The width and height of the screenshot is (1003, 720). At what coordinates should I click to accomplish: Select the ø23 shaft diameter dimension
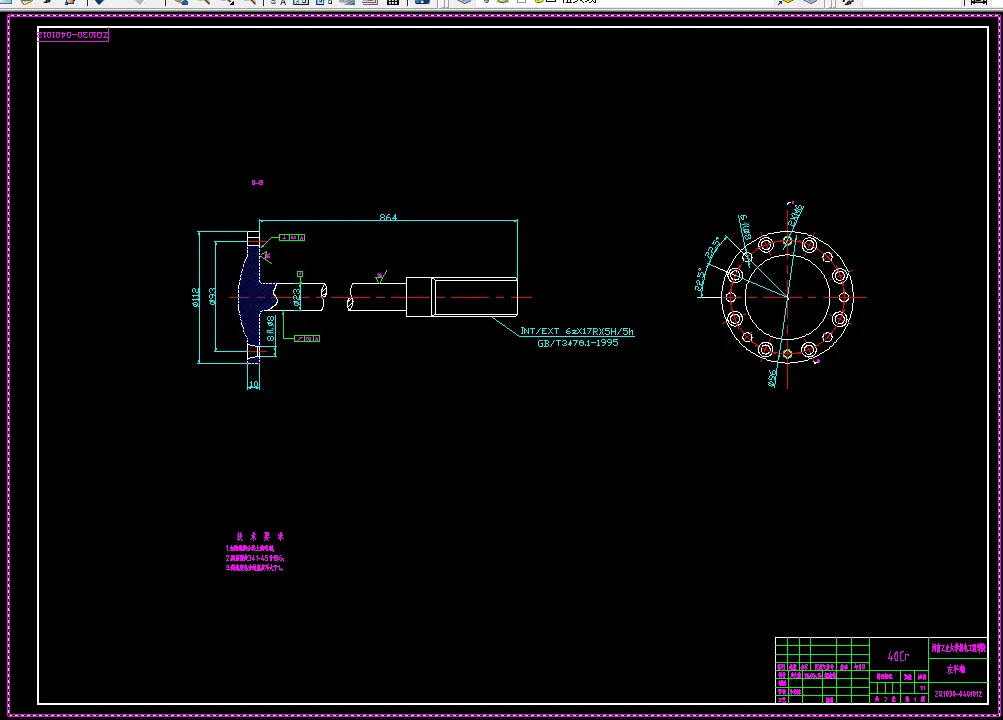click(x=297, y=297)
